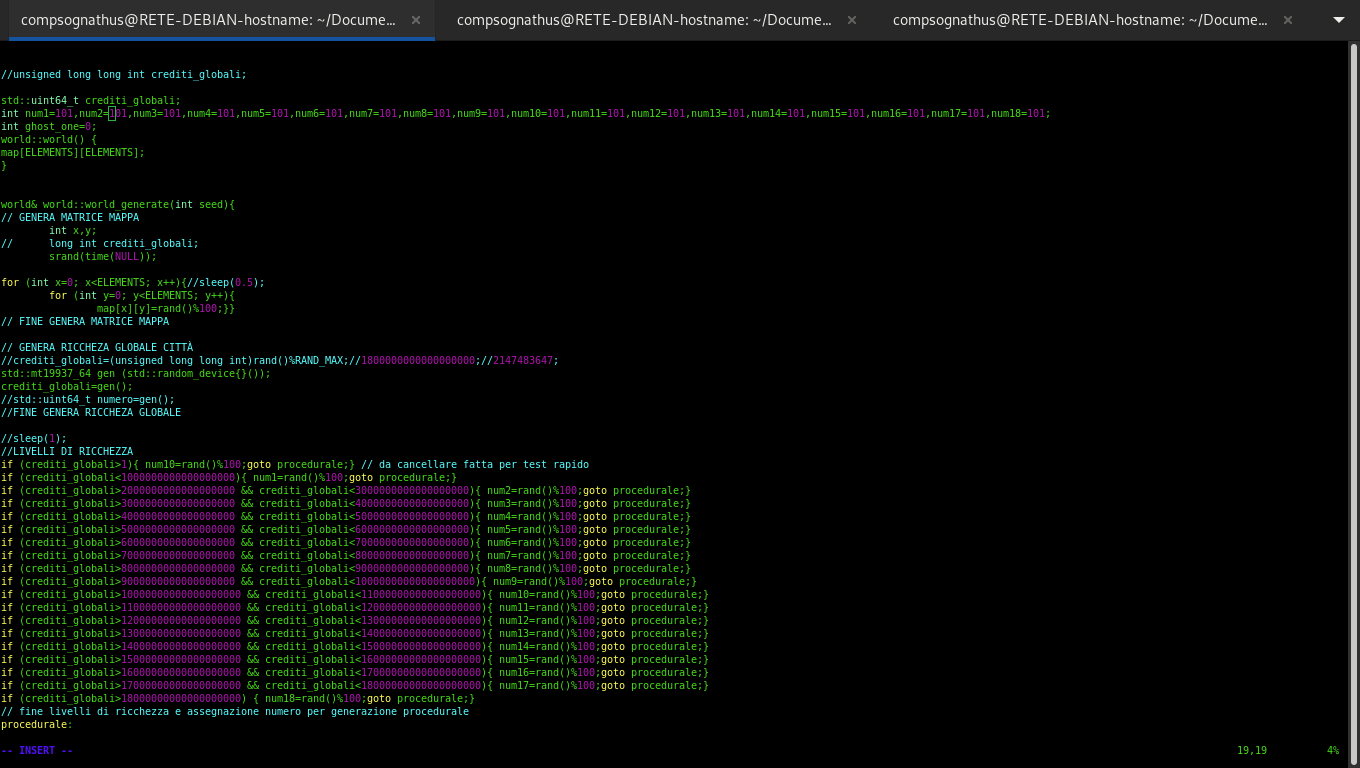This screenshot has width=1360, height=768.
Task: Click the if-line assigning 'num11=rand()%100'
Action: pyautogui.click(x=355, y=607)
